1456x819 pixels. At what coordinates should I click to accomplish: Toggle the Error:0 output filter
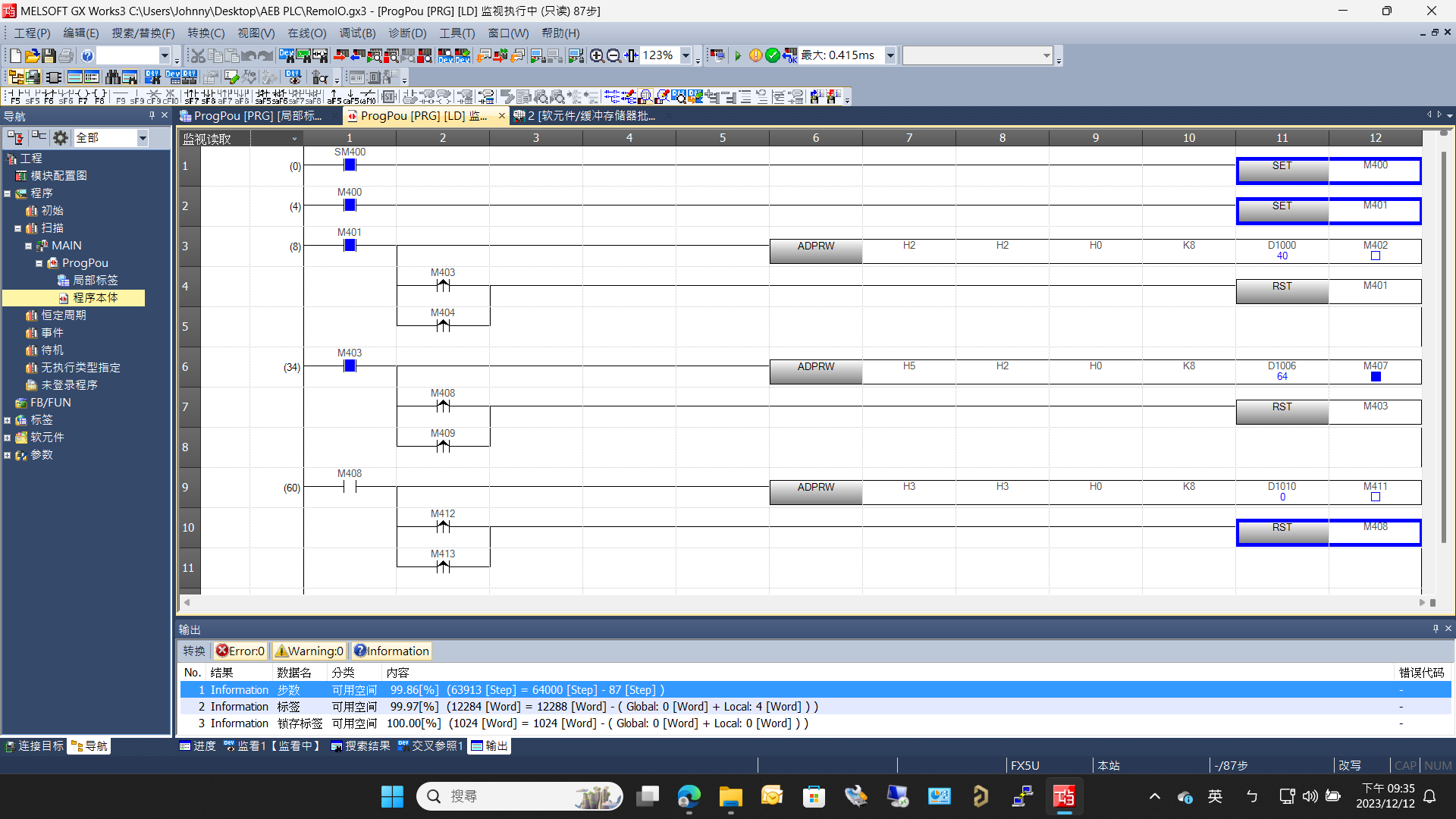(240, 651)
